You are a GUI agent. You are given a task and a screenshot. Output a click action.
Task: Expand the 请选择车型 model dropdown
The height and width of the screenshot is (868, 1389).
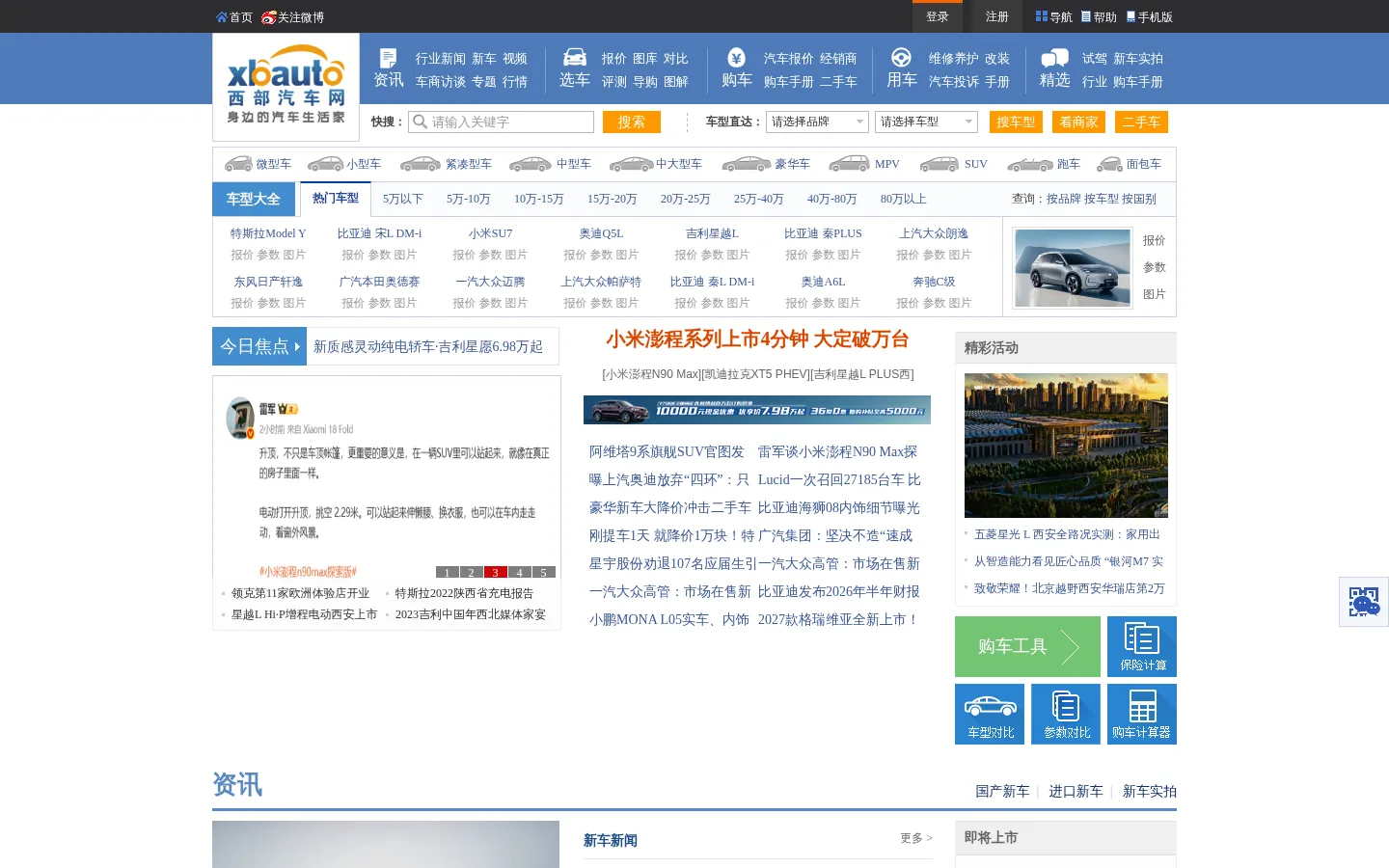(926, 122)
